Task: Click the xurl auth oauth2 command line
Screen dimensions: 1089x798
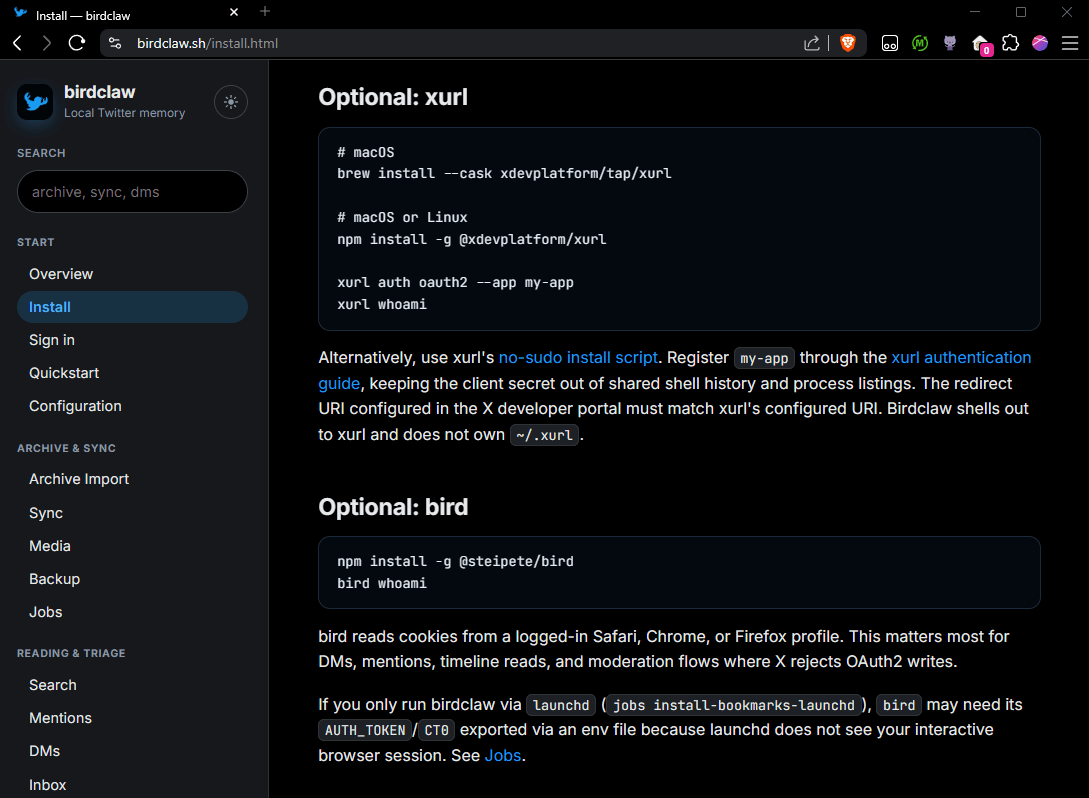Action: 456,283
